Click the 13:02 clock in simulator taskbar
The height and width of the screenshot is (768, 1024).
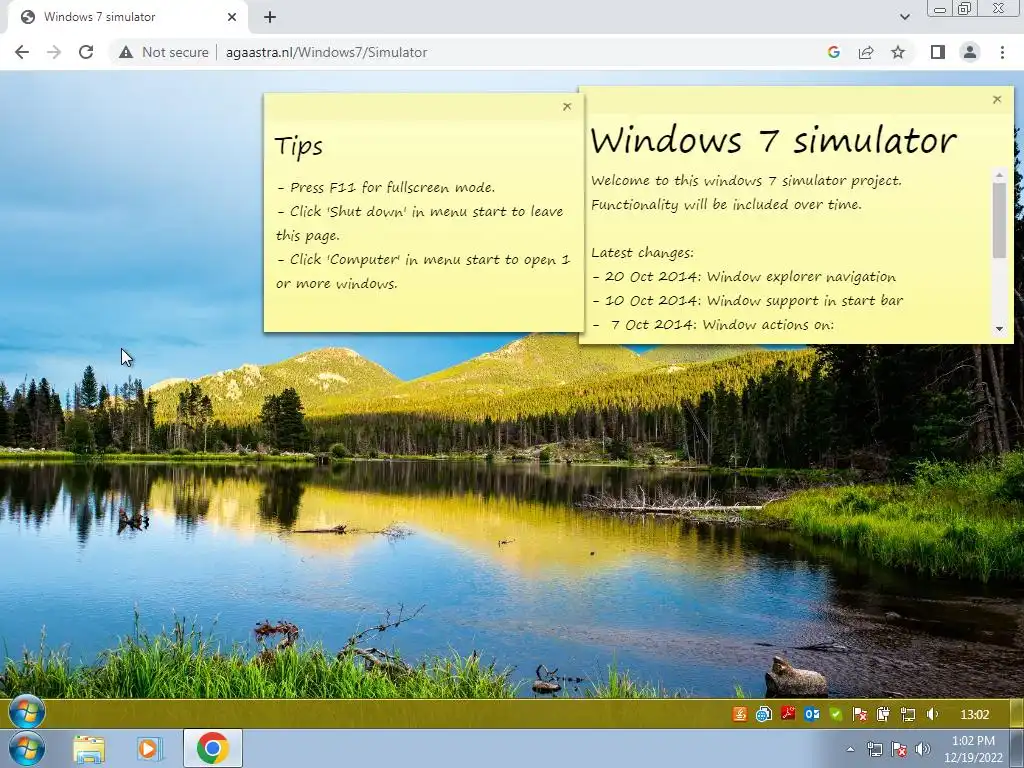pyautogui.click(x=974, y=714)
